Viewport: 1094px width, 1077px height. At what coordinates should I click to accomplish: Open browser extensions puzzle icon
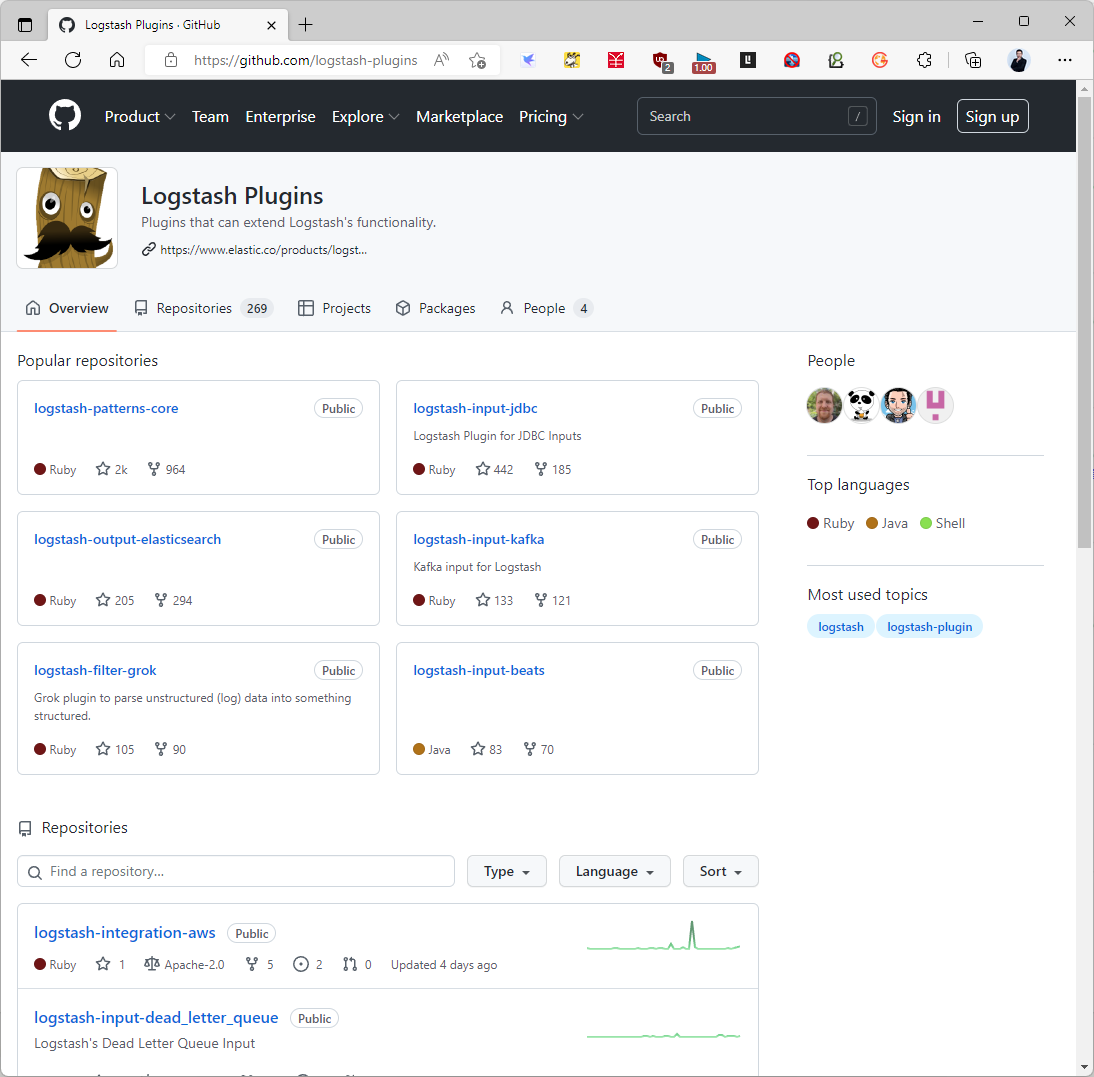[924, 61]
